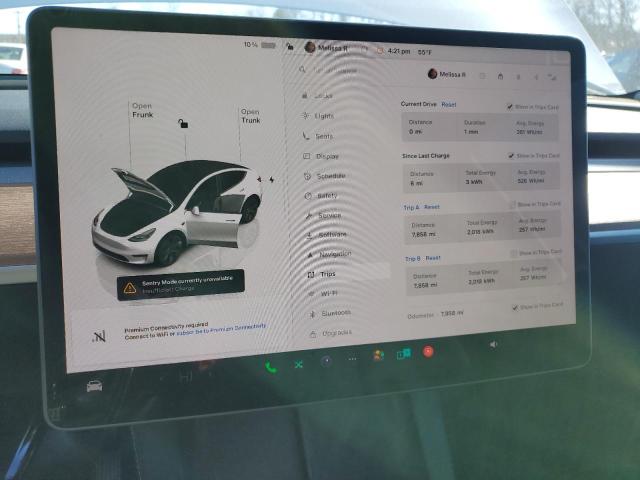
Task: Uncheck Show in Trips Card for Current Drive
Action: pos(509,106)
